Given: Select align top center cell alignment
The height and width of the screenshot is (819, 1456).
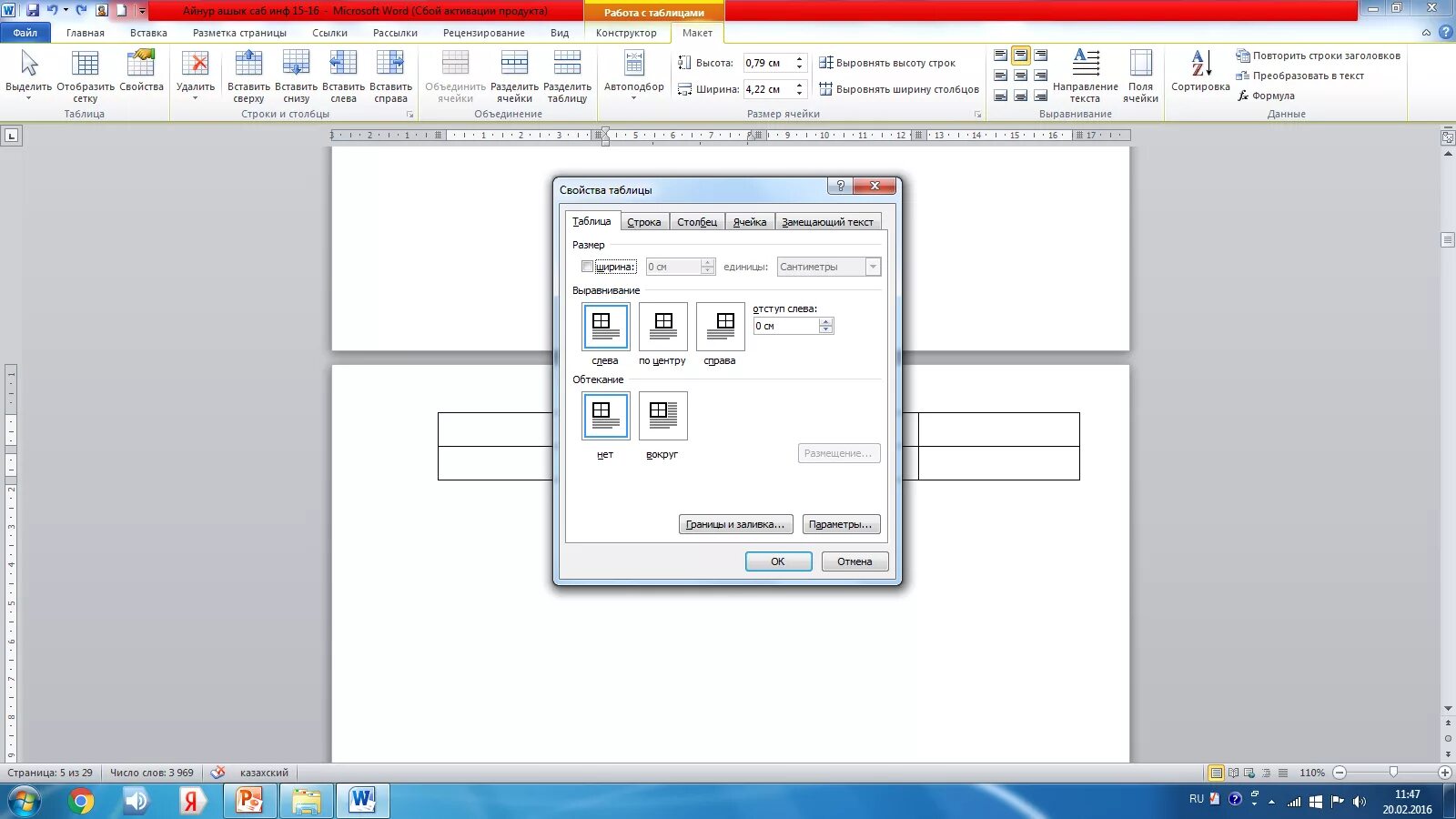Looking at the screenshot, I should [1020, 56].
